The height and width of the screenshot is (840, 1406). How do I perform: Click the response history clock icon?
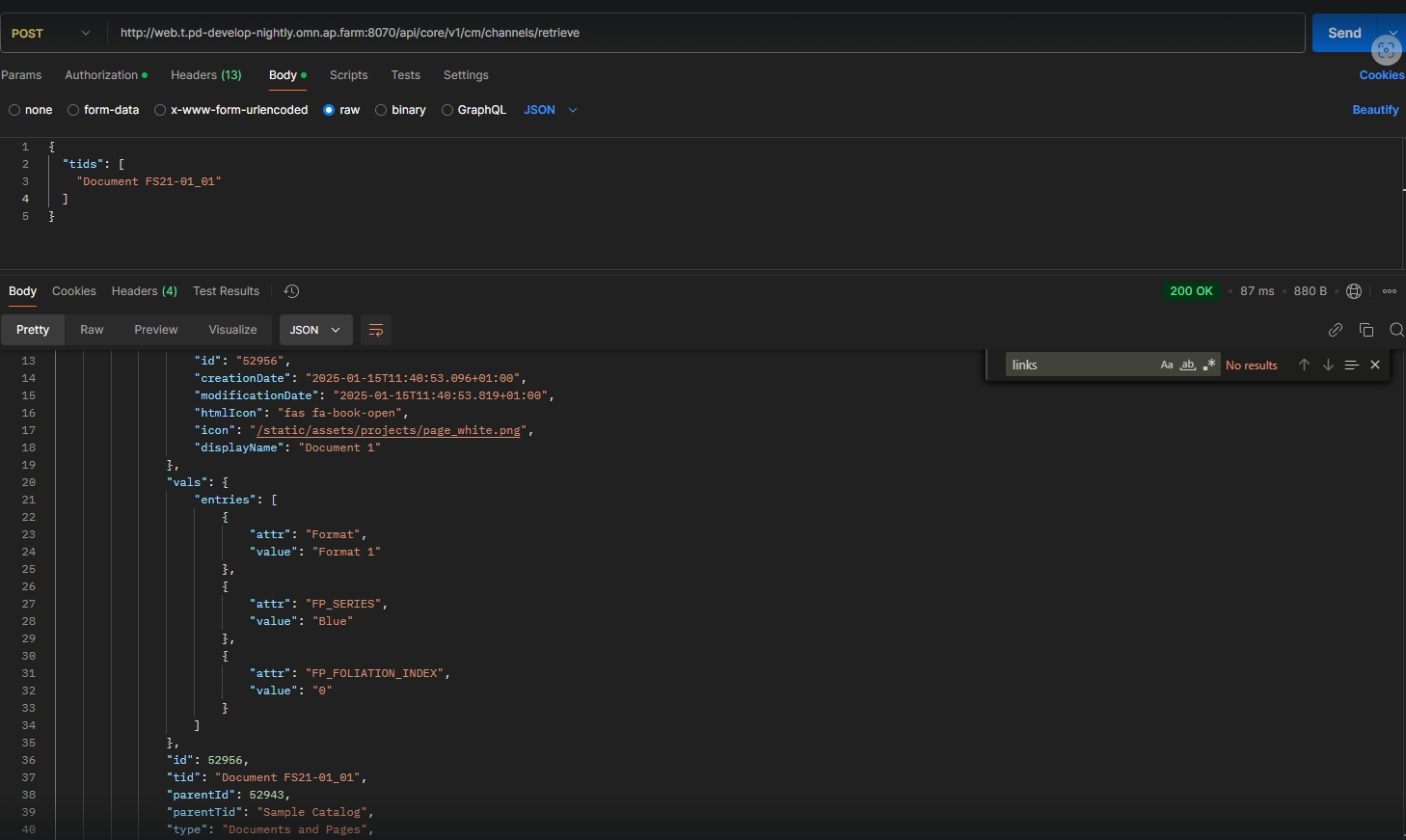pyautogui.click(x=291, y=291)
